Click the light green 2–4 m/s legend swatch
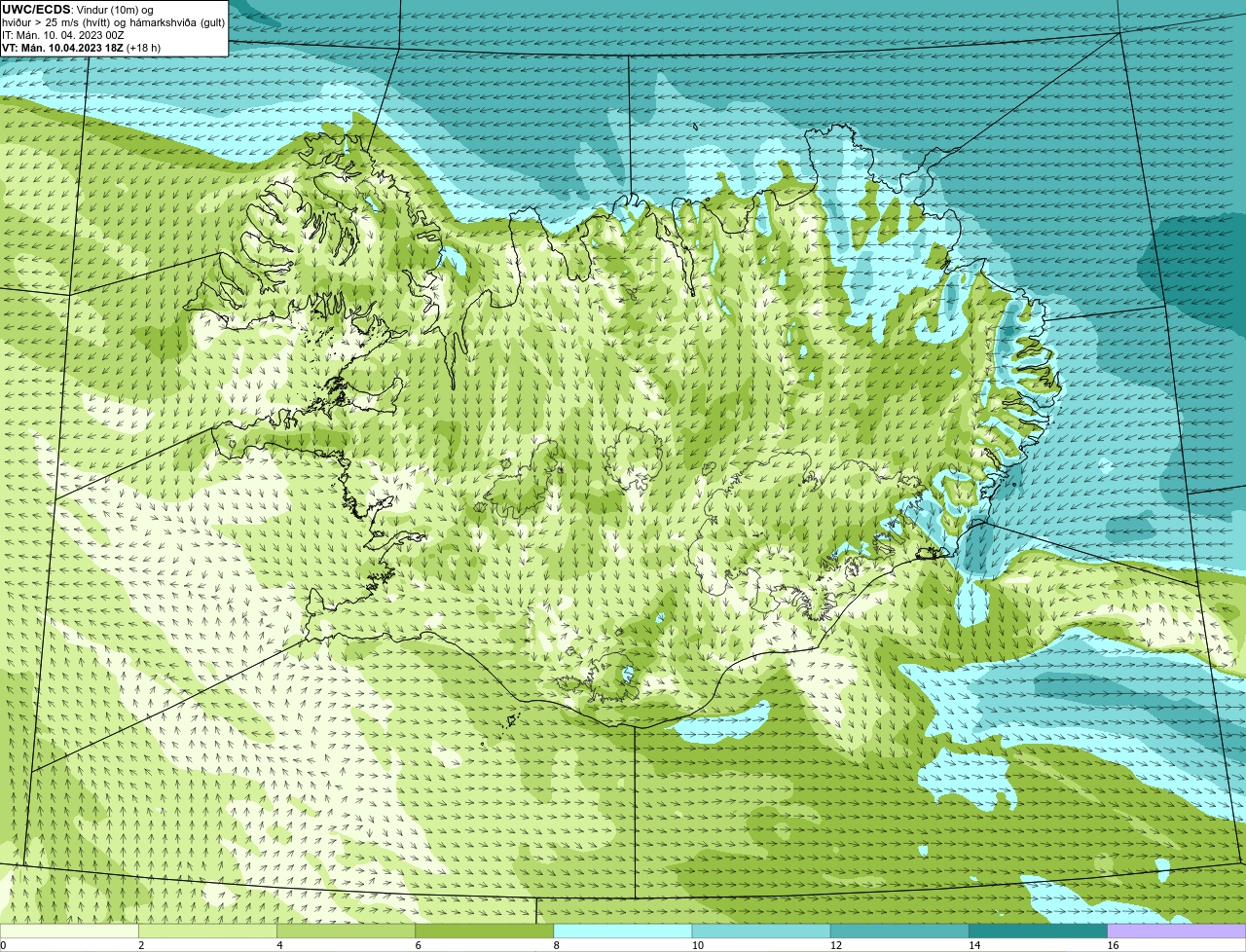This screenshot has width=1246, height=952. (207, 932)
